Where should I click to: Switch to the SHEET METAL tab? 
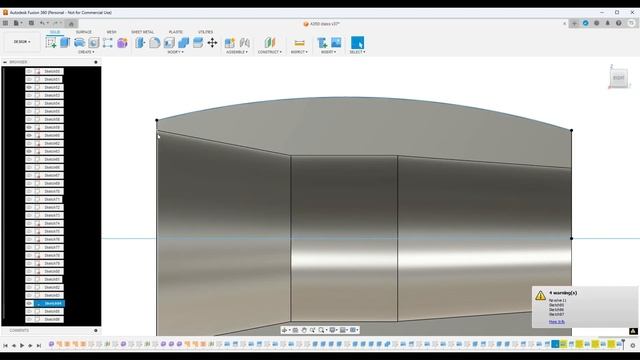(x=142, y=32)
